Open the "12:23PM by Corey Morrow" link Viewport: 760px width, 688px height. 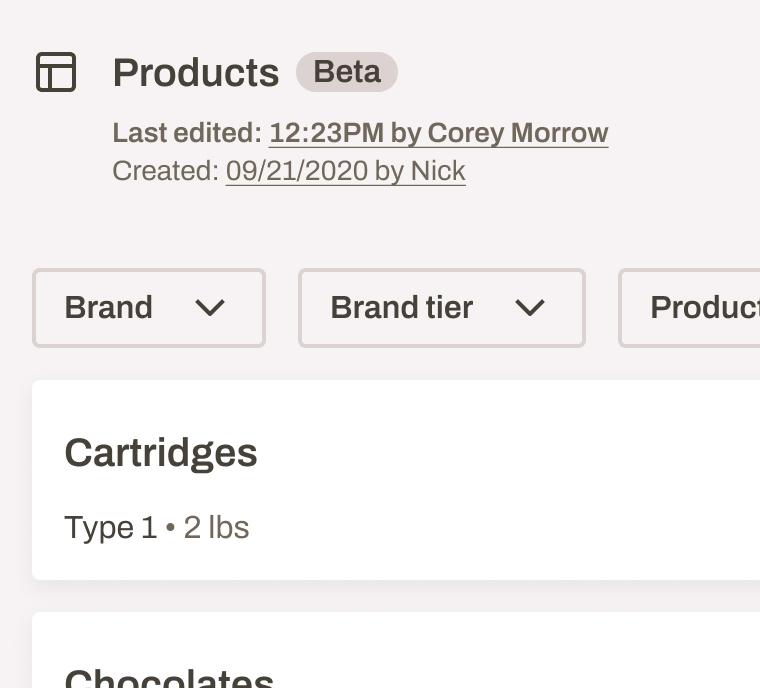pos(438,133)
